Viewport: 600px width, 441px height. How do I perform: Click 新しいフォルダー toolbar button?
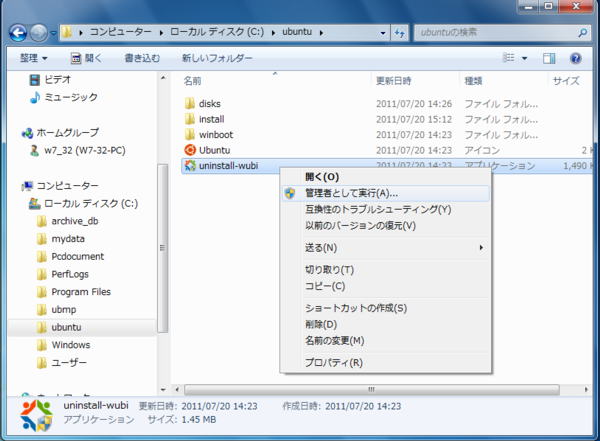click(217, 58)
